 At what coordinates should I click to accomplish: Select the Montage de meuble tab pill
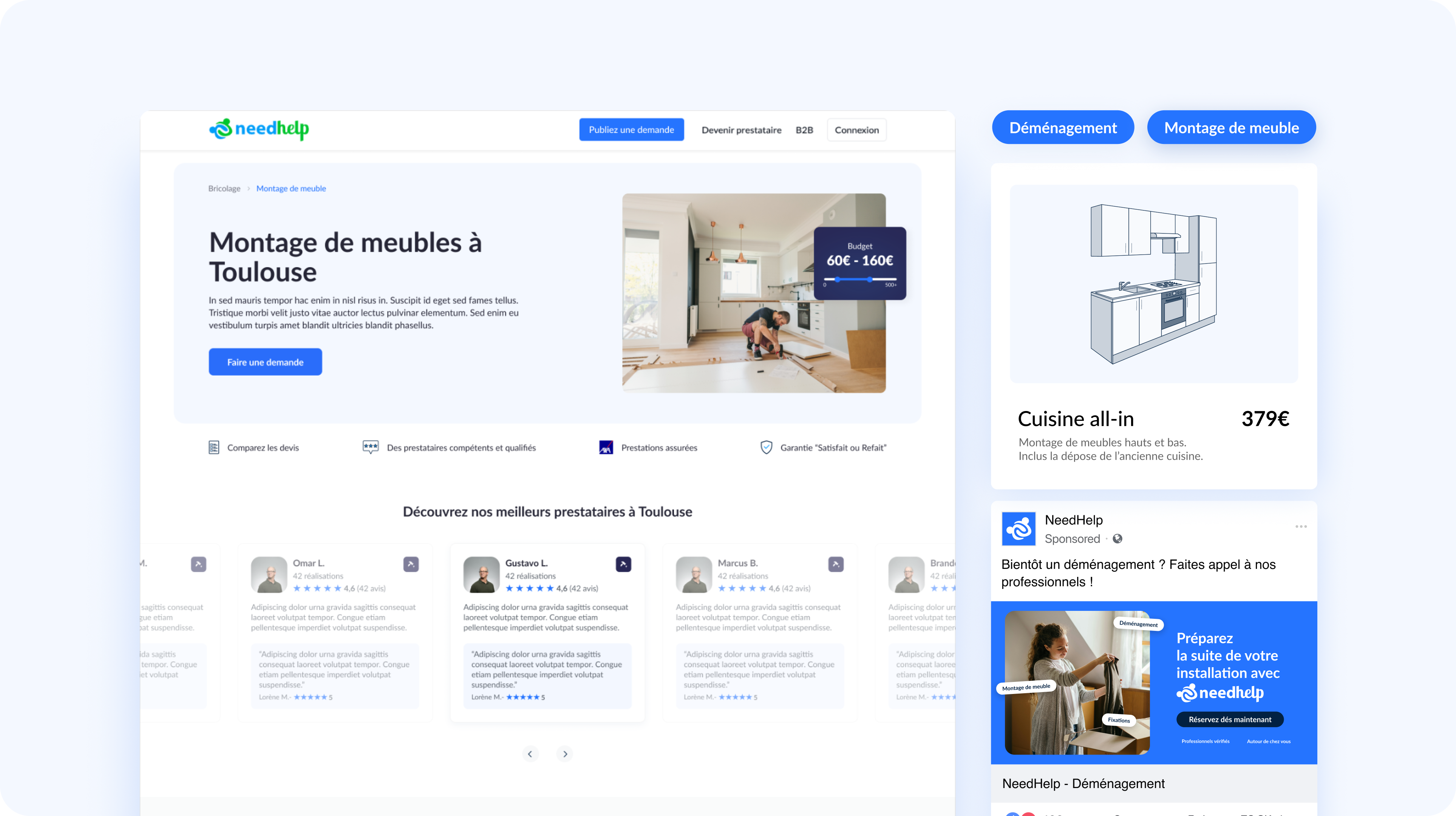pos(1231,128)
